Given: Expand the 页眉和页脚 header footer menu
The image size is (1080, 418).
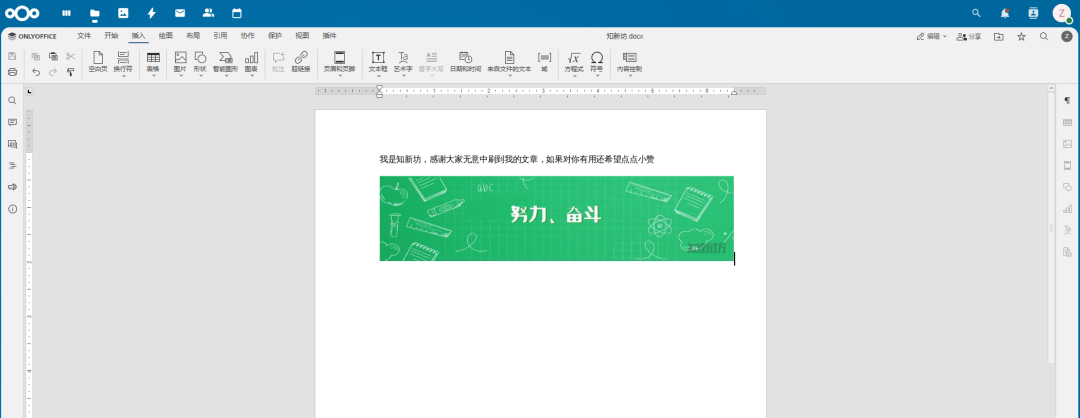Looking at the screenshot, I should click(340, 76).
